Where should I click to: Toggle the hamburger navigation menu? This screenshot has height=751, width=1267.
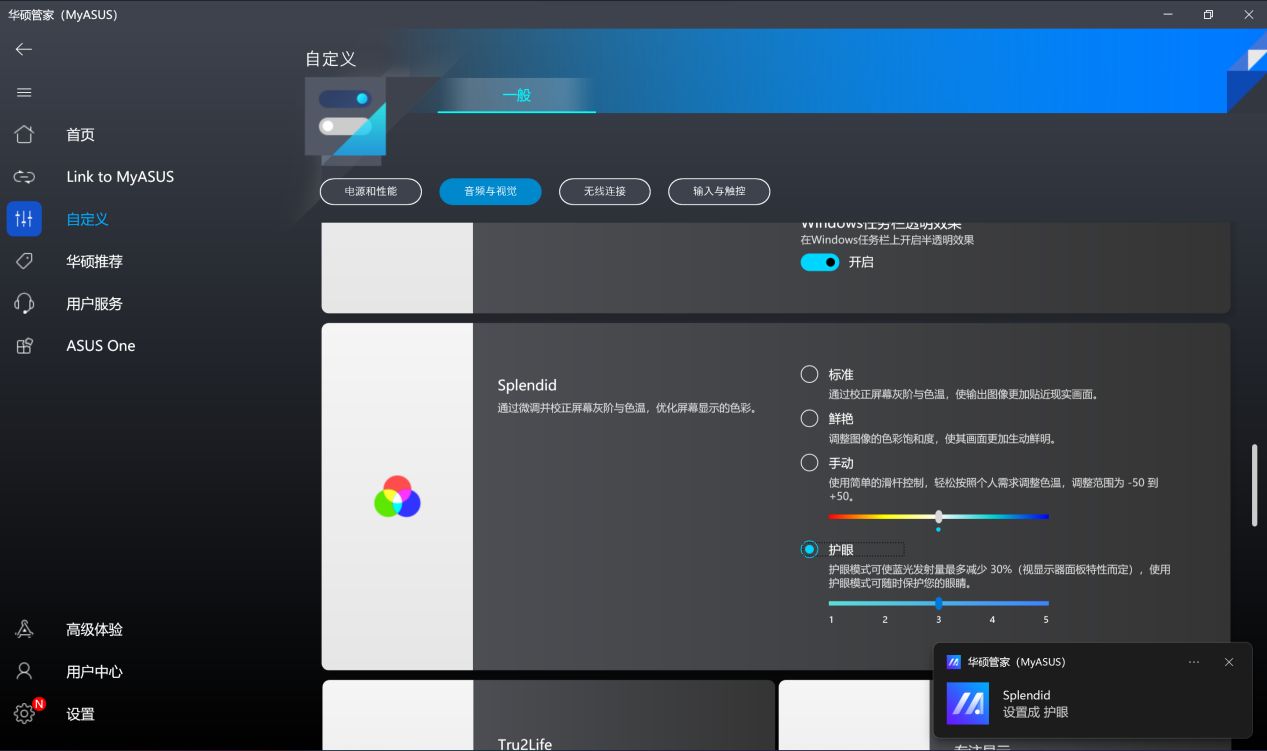coord(24,93)
